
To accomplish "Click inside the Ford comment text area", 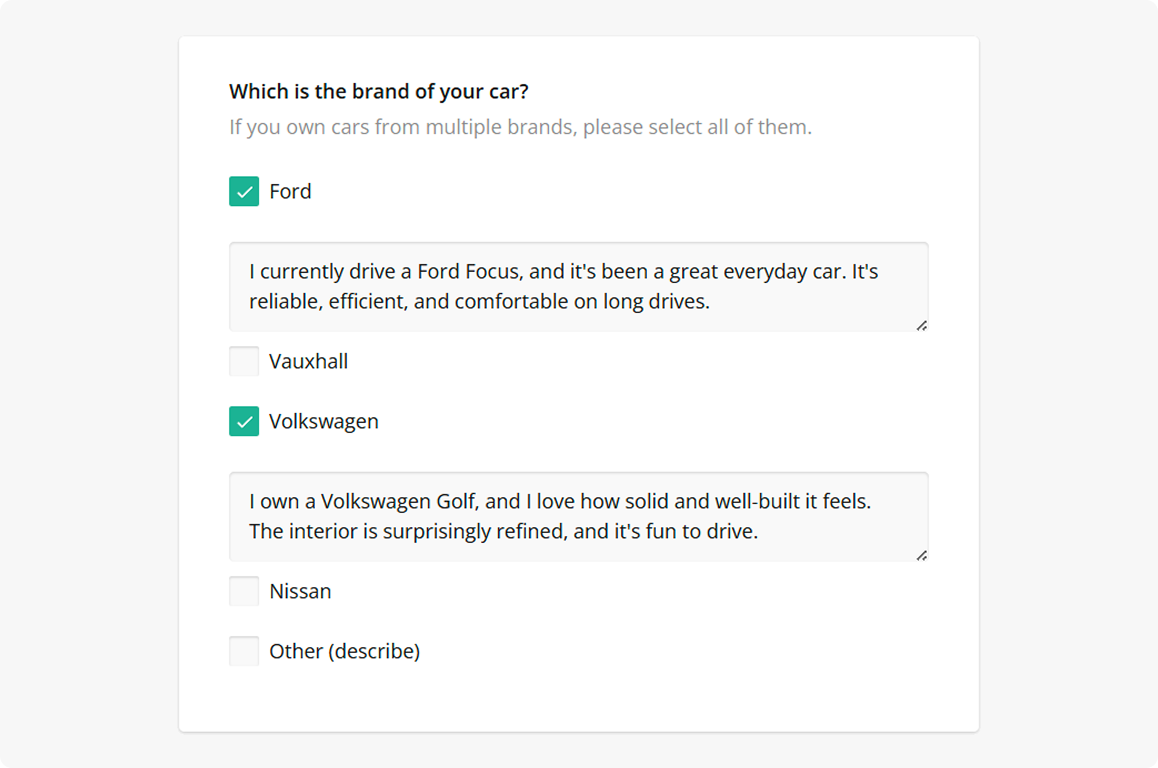I will click(x=578, y=286).
